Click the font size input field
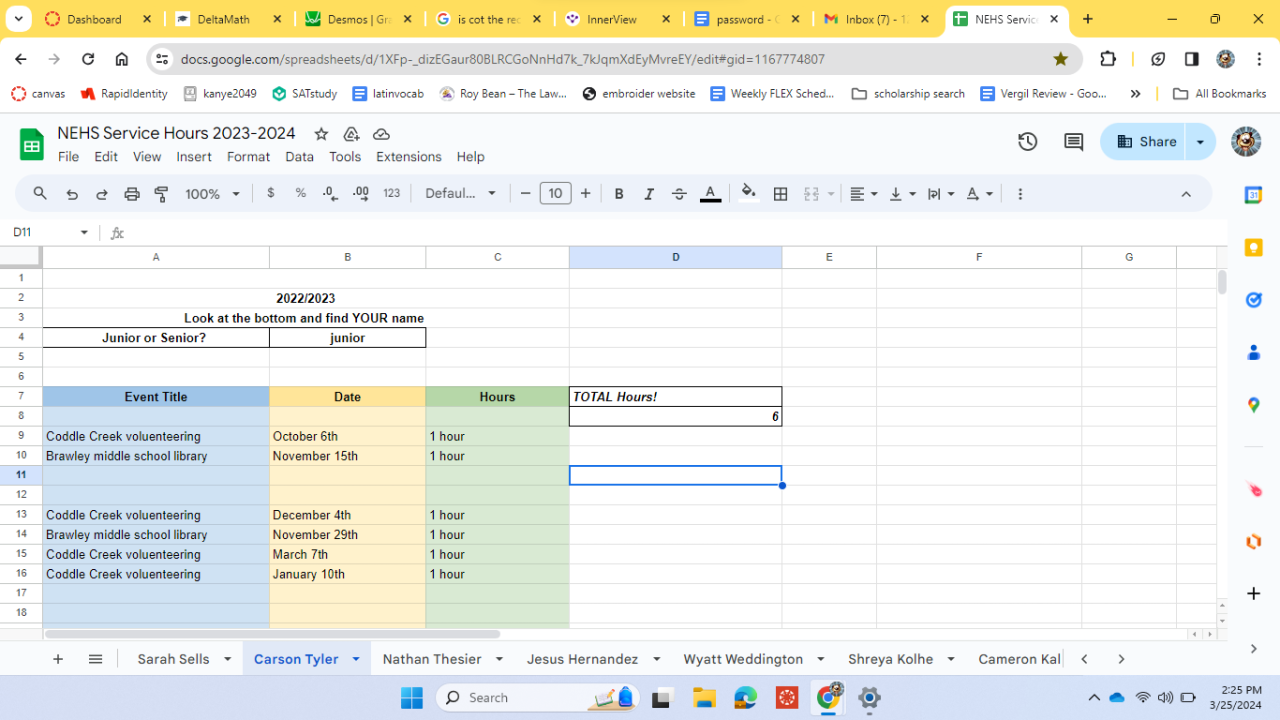The image size is (1280, 720). coord(555,194)
